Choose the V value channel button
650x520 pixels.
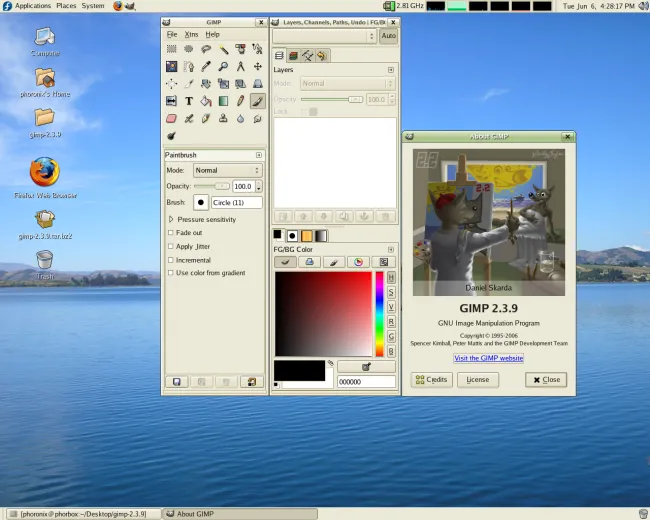point(391,307)
